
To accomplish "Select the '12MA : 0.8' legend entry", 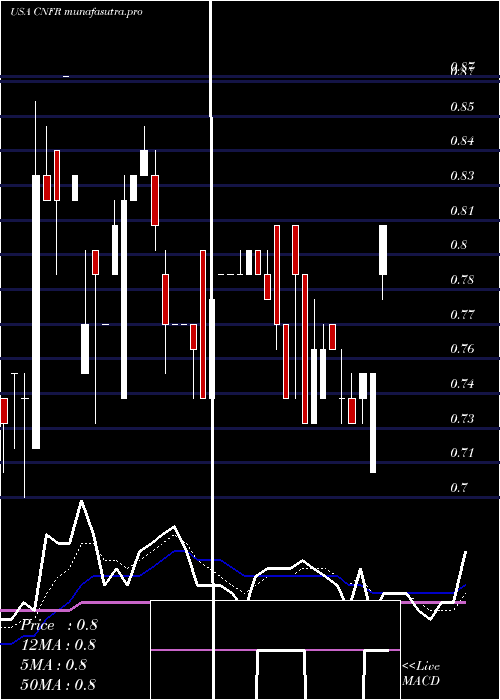I will (58, 645).
